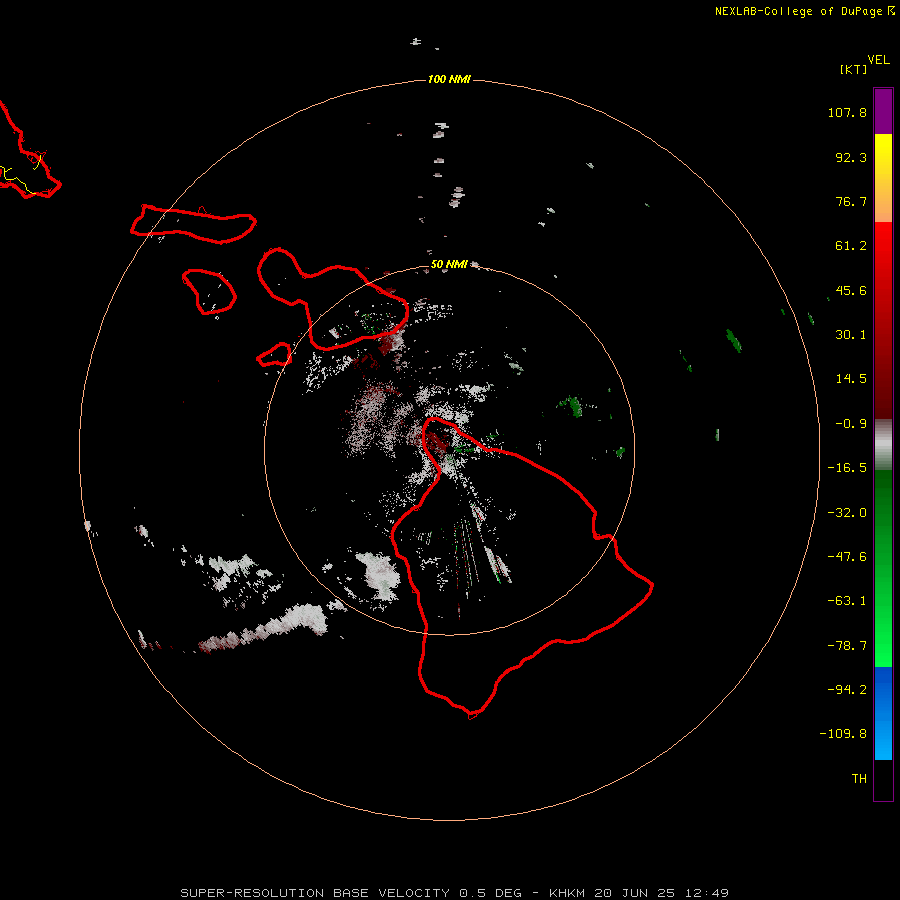Select the -63.1 legend value
Image resolution: width=900 pixels, height=900 pixels.
[x=847, y=601]
